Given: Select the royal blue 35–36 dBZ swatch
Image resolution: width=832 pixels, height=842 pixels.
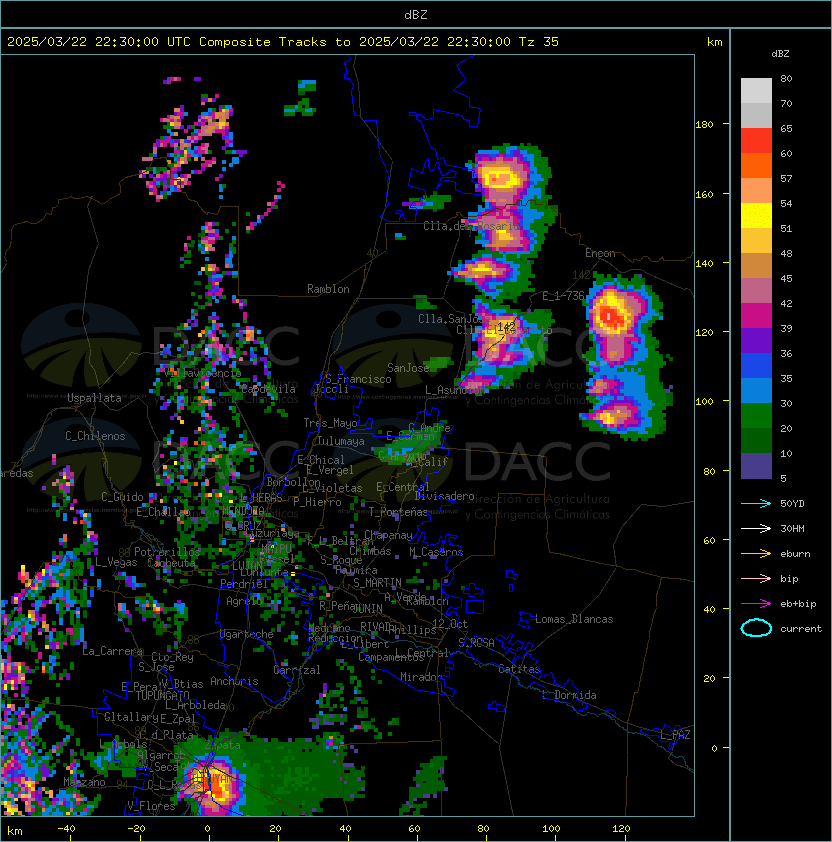Looking at the screenshot, I should coord(756,366).
